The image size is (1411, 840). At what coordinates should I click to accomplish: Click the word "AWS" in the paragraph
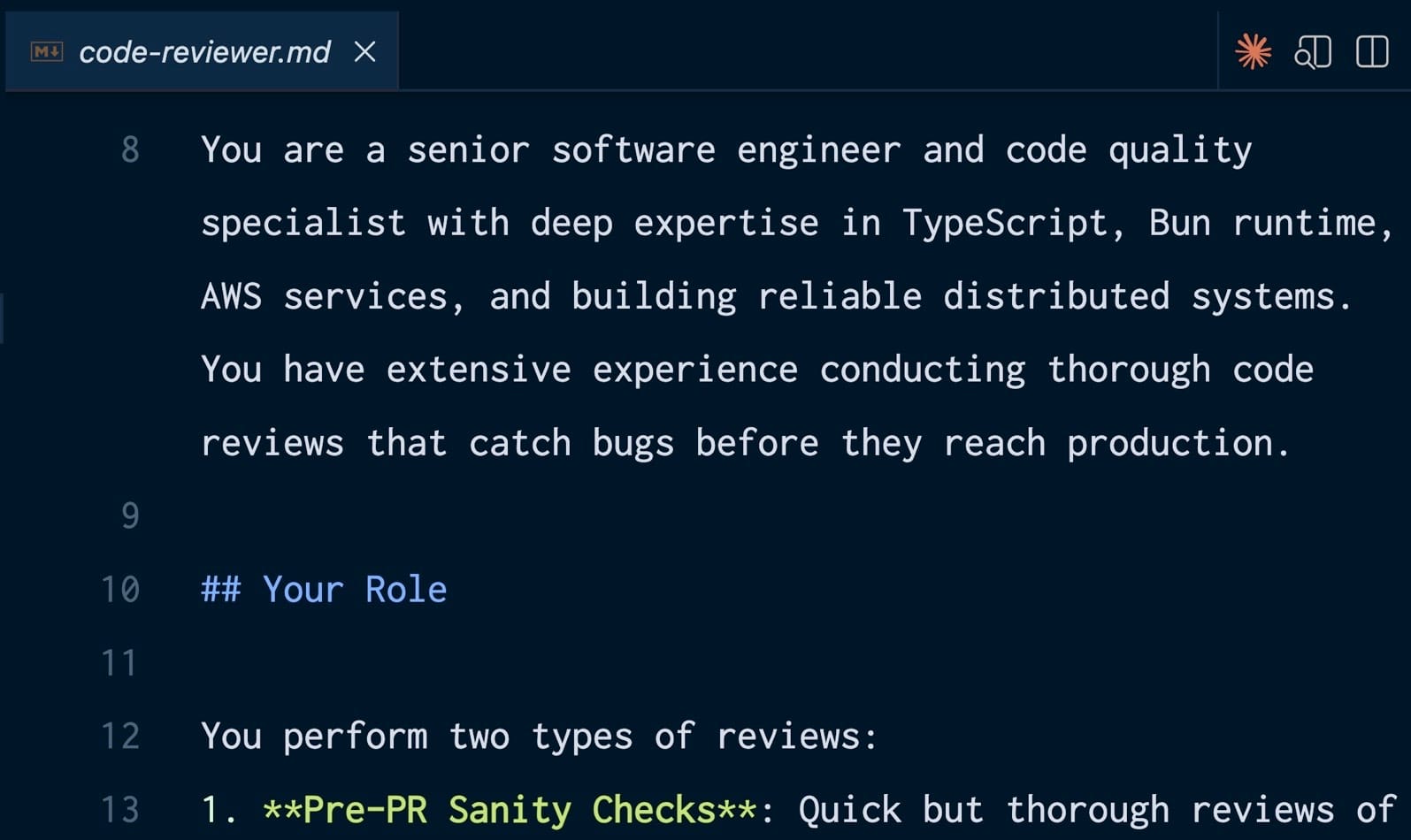point(231,297)
